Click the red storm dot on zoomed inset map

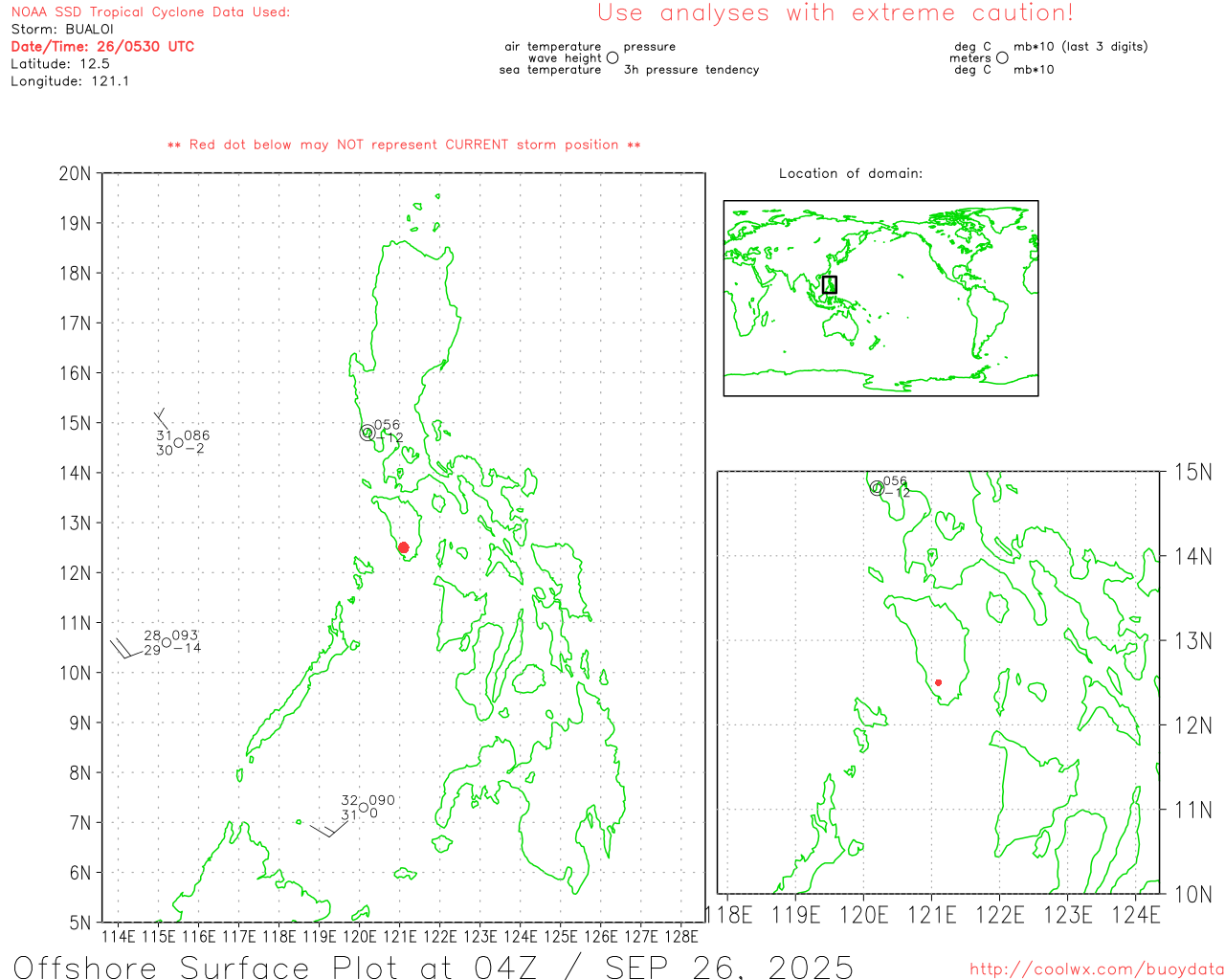[x=938, y=682]
